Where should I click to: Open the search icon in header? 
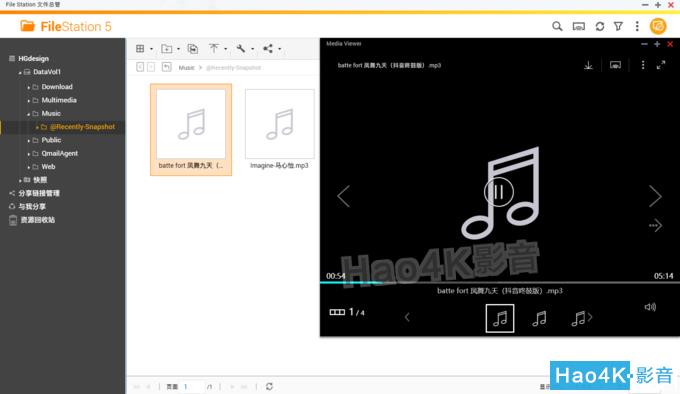pyautogui.click(x=557, y=26)
